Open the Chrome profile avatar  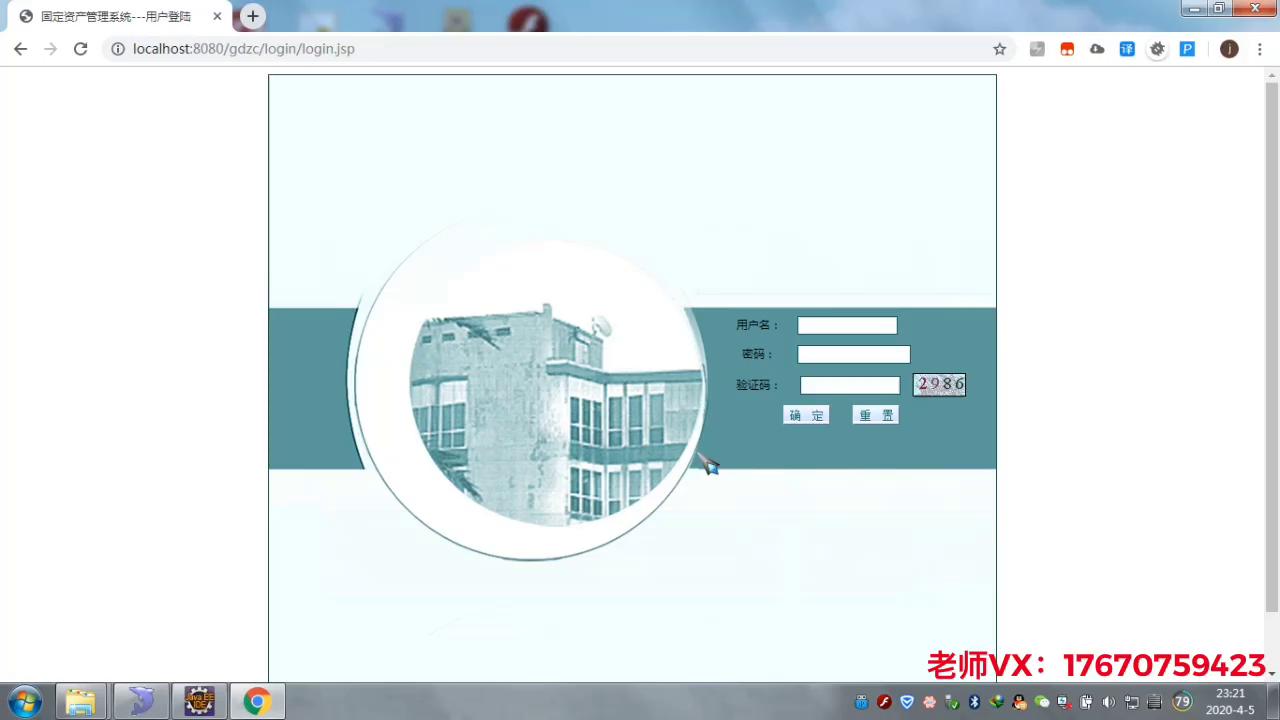pyautogui.click(x=1229, y=48)
